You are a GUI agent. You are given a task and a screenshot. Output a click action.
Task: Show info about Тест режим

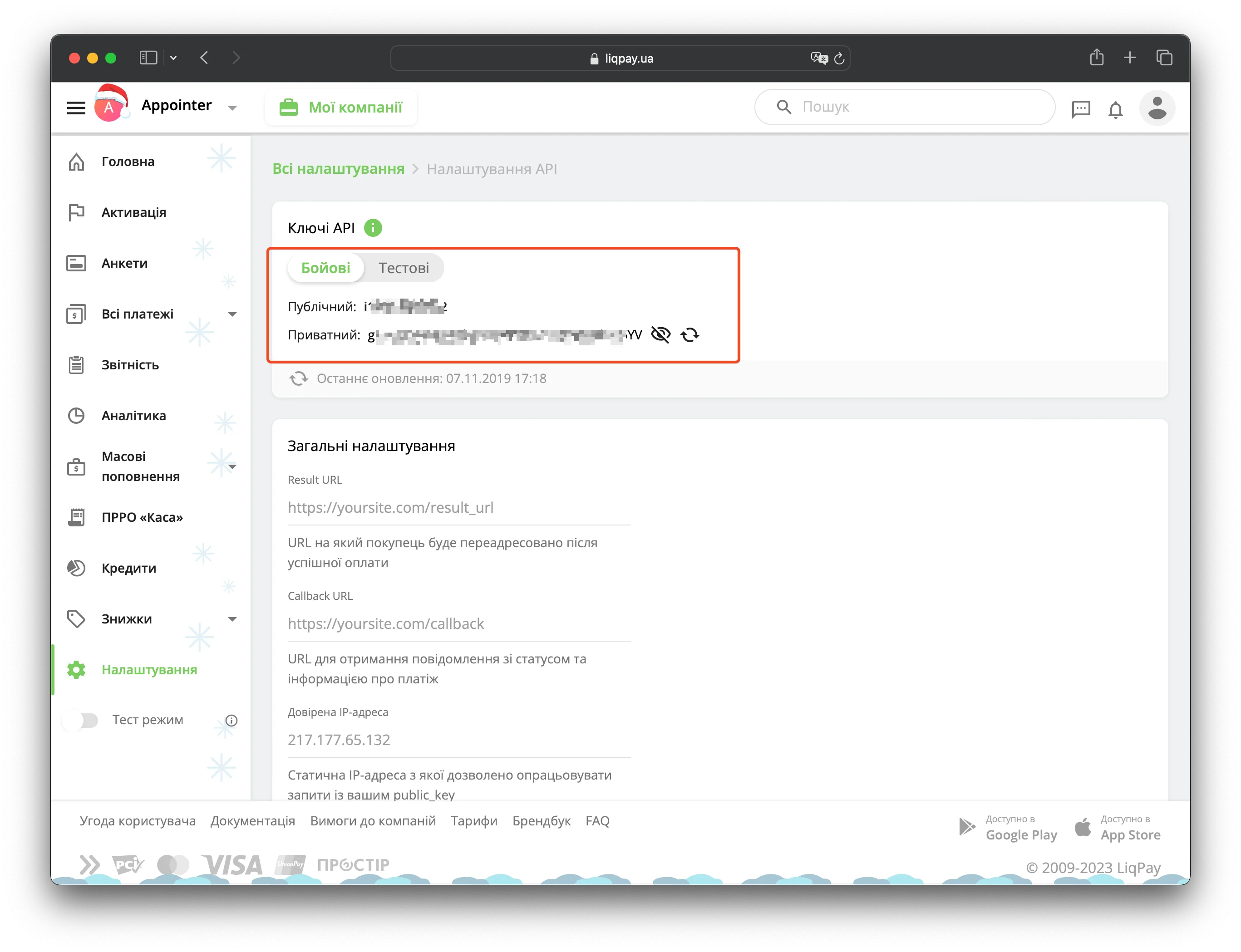(231, 720)
